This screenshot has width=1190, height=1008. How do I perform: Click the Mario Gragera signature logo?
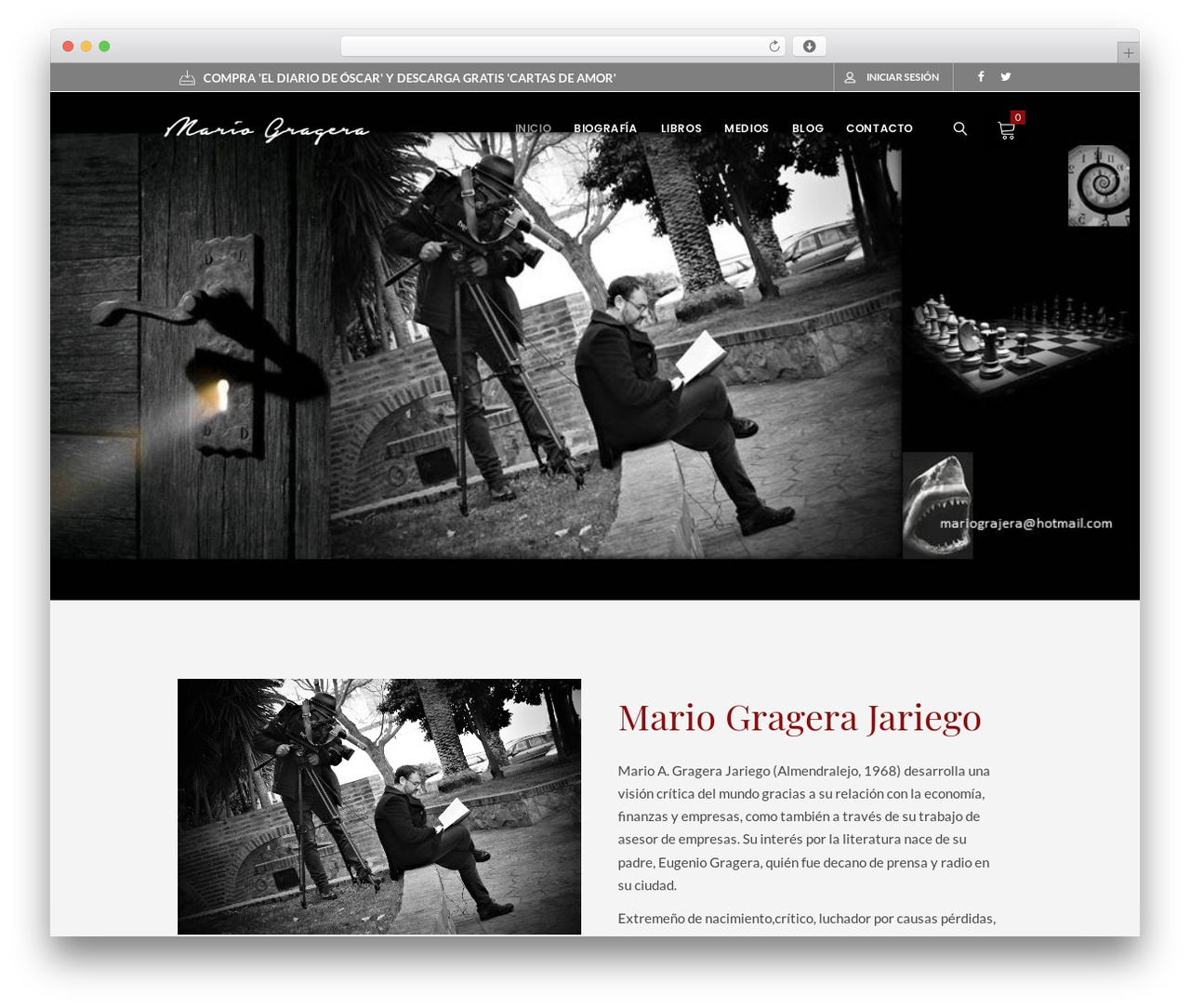267,130
